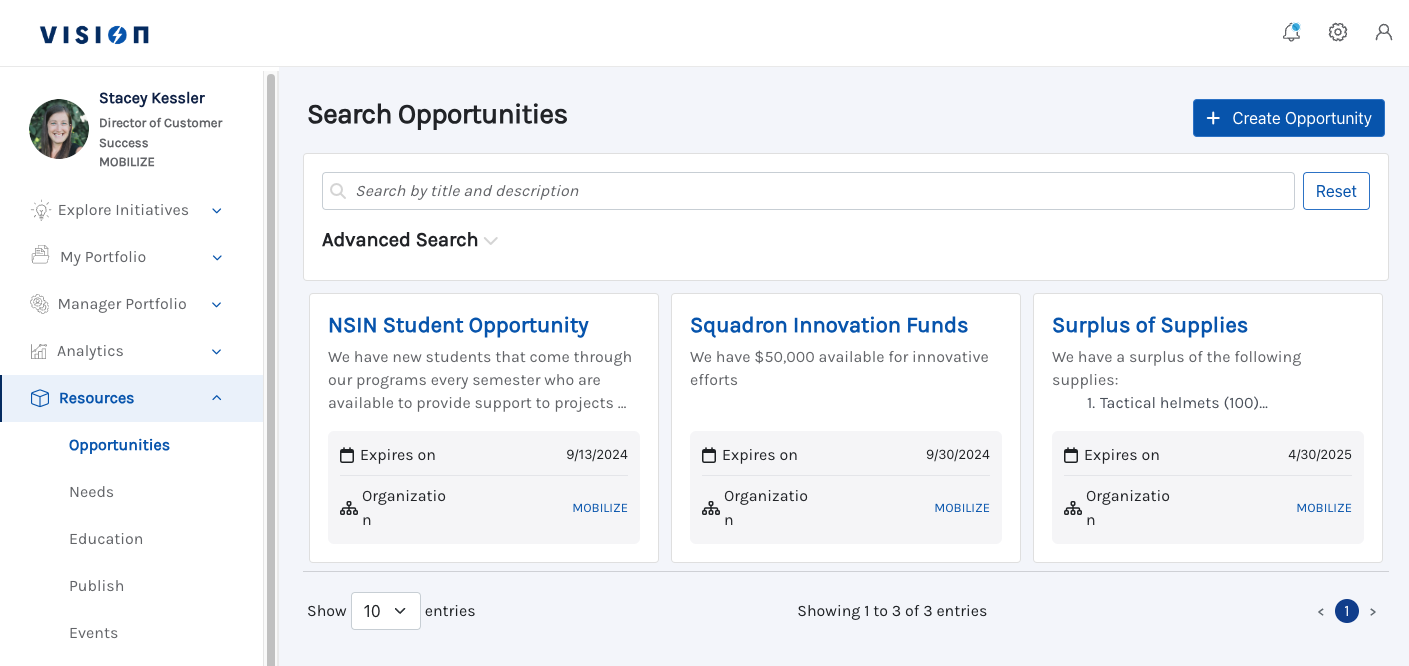Open the notifications bell icon
This screenshot has width=1409, height=666.
pyautogui.click(x=1291, y=33)
